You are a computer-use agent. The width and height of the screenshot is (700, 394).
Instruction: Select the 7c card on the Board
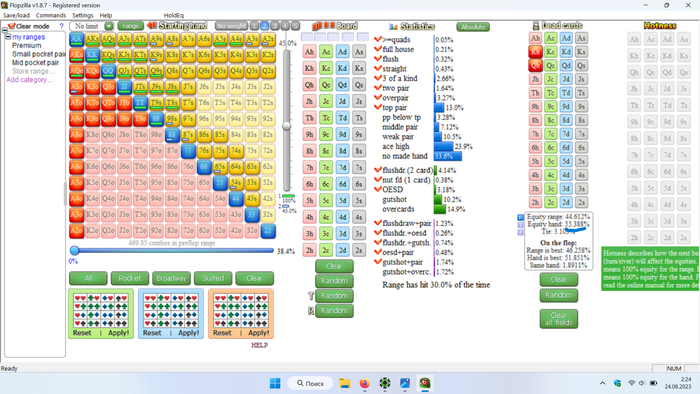(x=326, y=167)
